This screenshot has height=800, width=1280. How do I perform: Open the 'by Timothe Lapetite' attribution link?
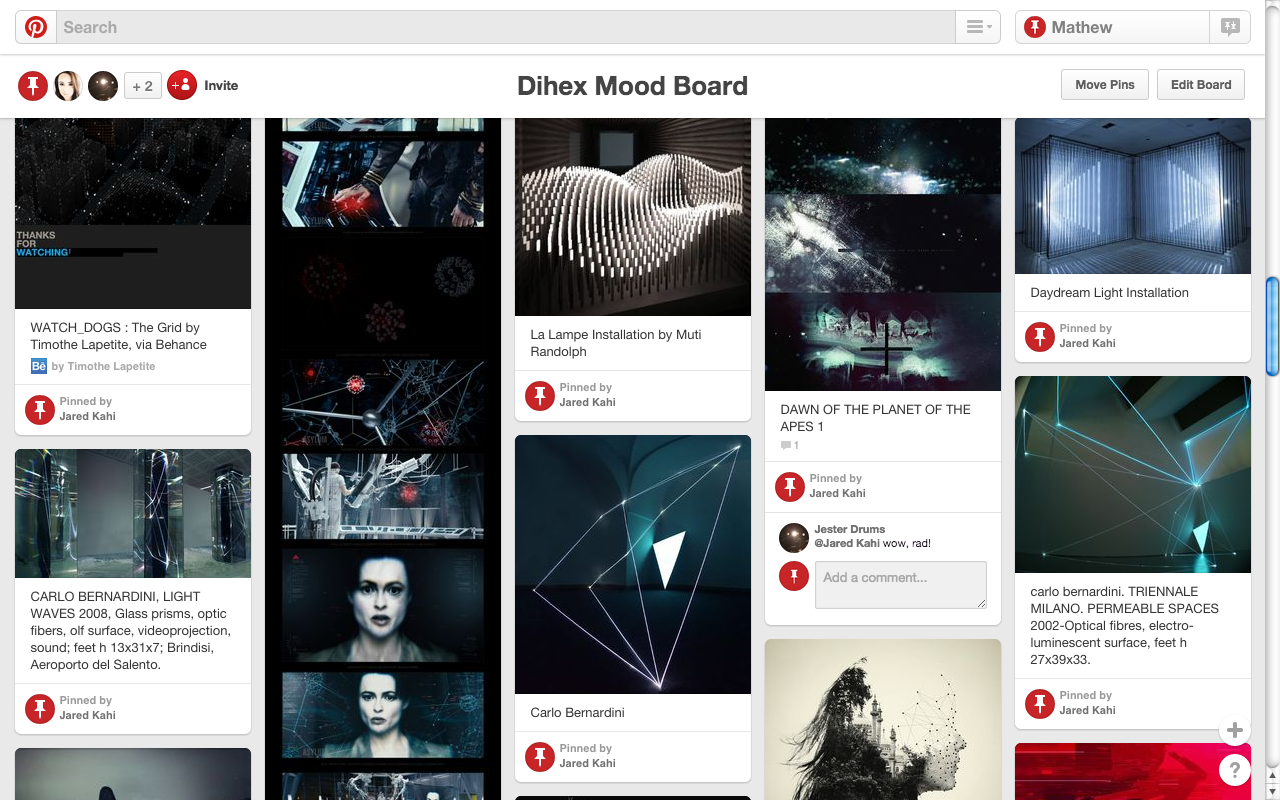(104, 366)
